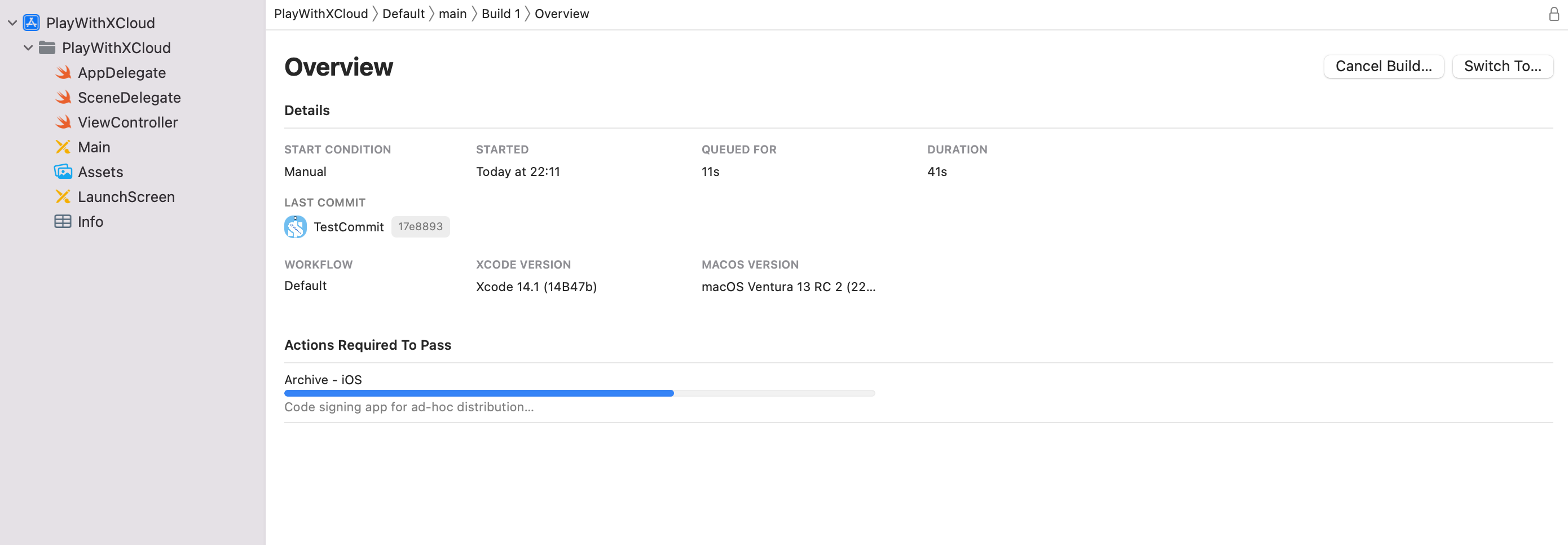Select the LaunchScreen storyboard
The image size is (1568, 545).
[126, 197]
